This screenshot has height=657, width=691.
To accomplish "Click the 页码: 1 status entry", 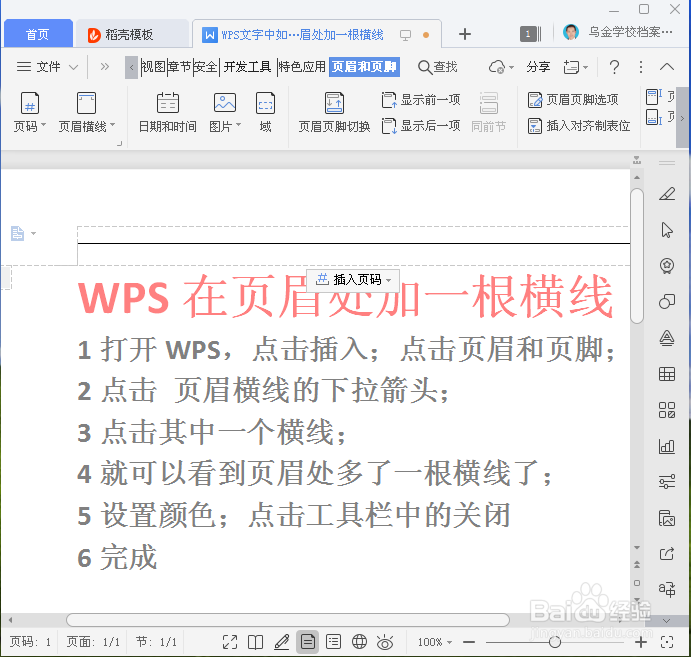I will coord(30,642).
